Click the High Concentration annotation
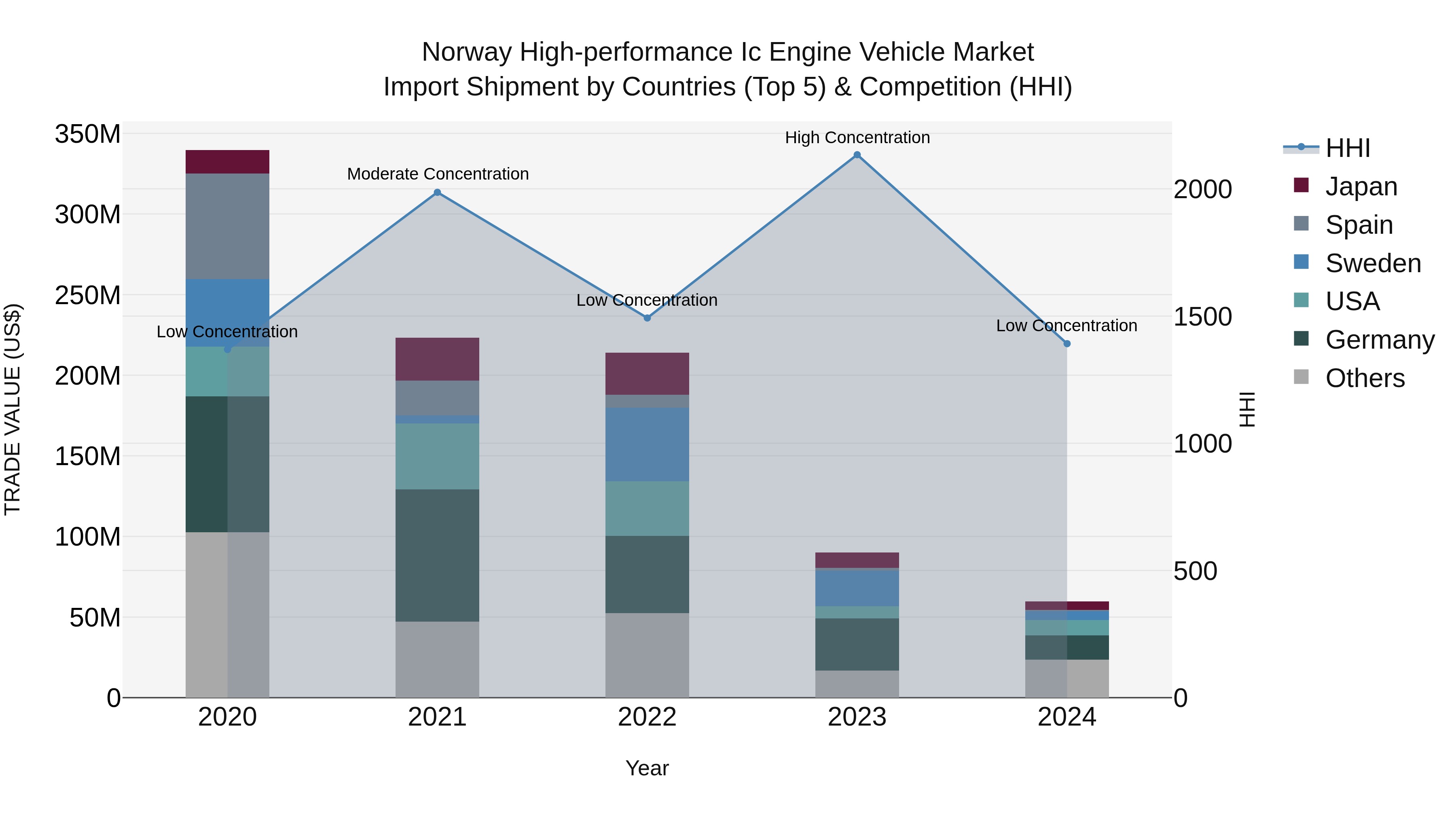The height and width of the screenshot is (819, 1456). pyautogui.click(x=857, y=138)
